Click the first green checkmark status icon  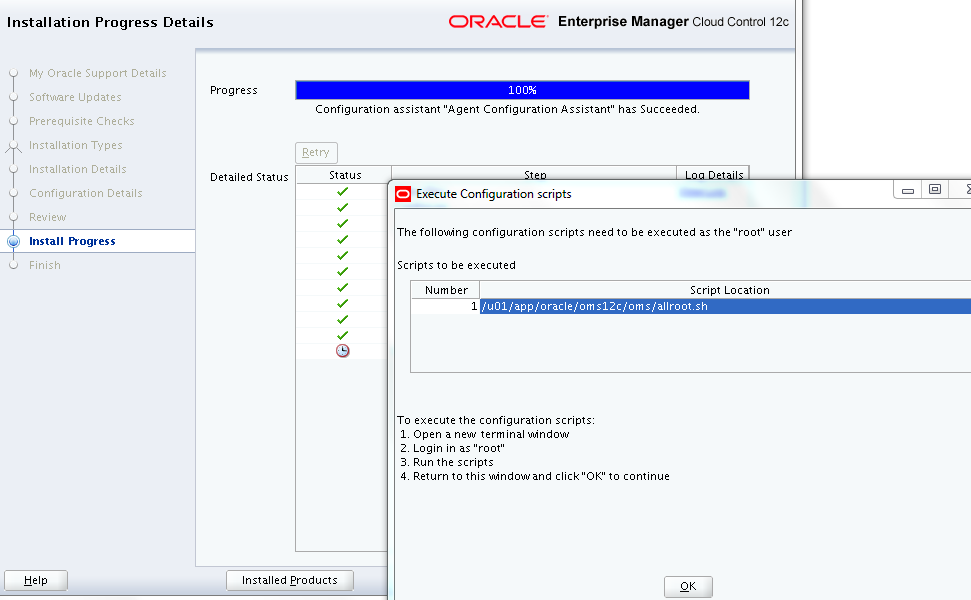(x=343, y=191)
